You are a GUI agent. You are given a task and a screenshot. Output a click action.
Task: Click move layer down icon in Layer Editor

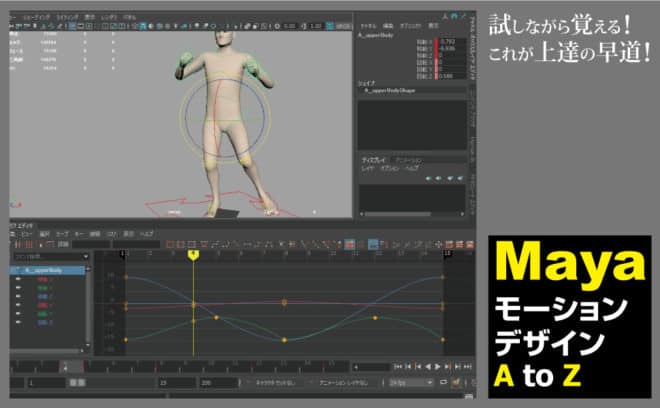click(439, 178)
